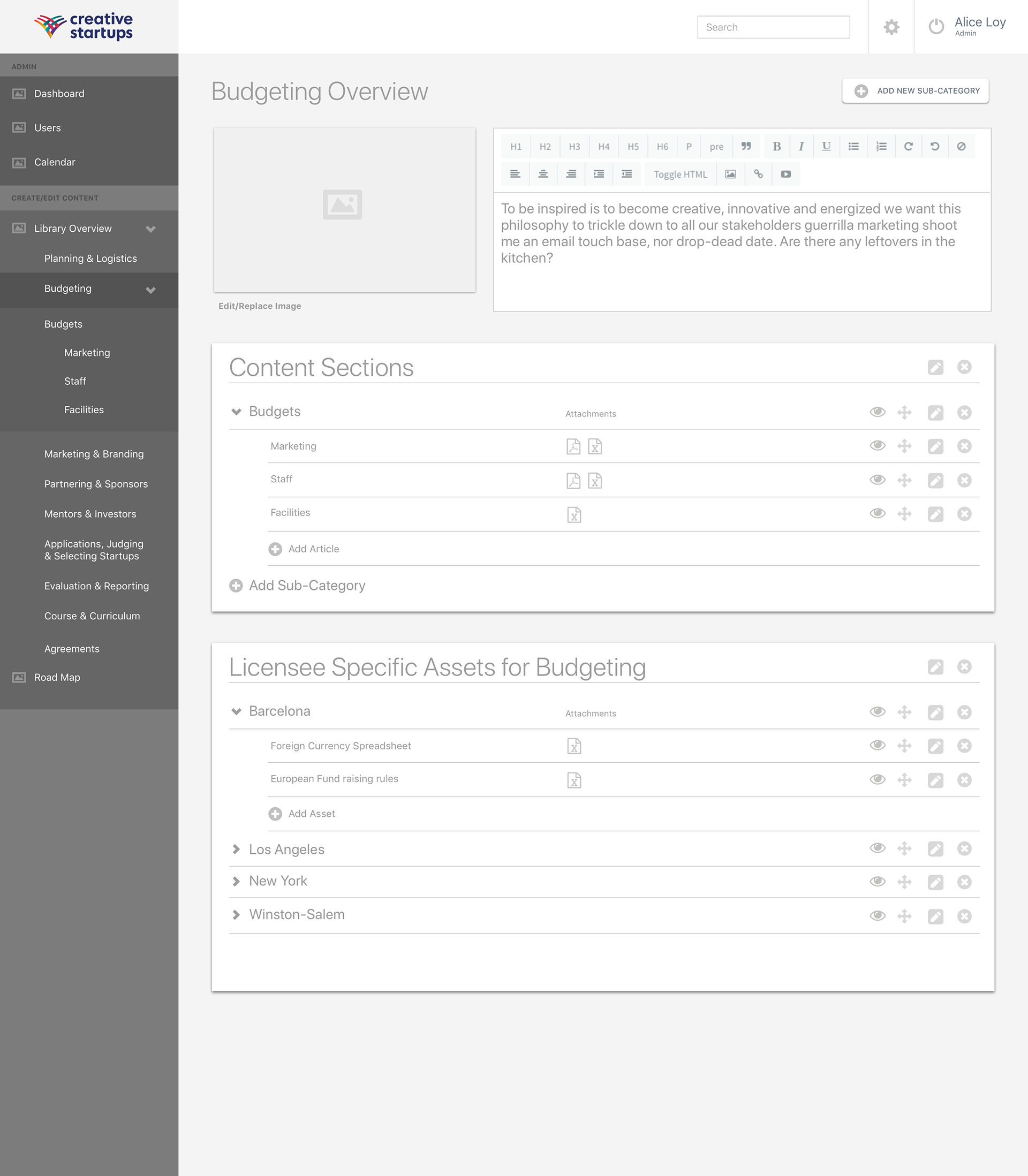Image resolution: width=1028 pixels, height=1176 pixels.
Task: Insert a link using the chain icon
Action: click(758, 174)
